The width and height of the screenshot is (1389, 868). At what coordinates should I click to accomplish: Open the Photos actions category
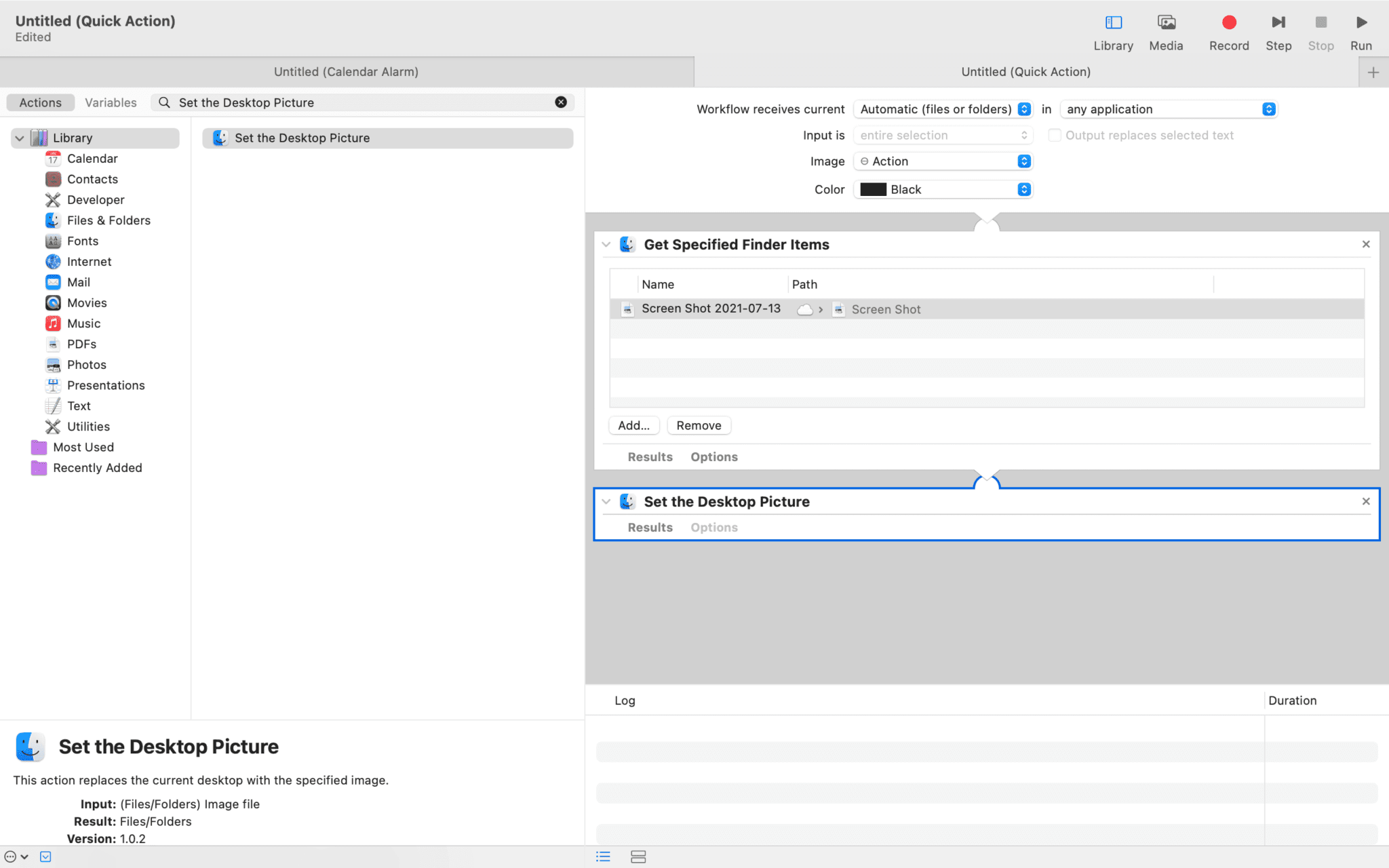click(87, 364)
